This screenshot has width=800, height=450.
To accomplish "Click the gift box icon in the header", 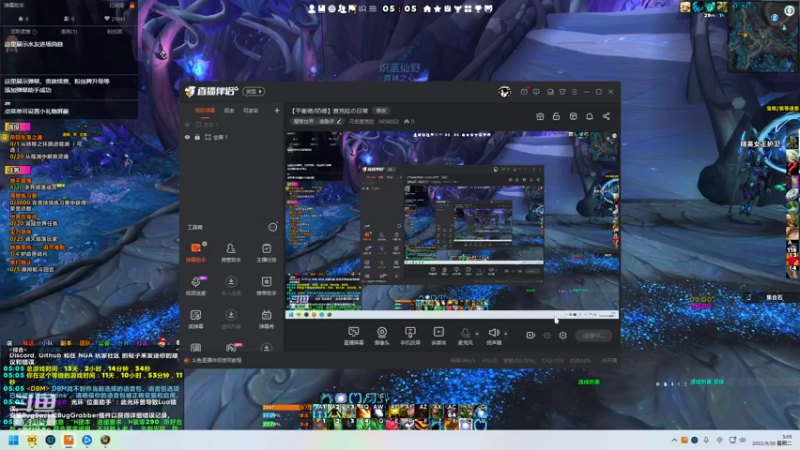I will (x=540, y=116).
